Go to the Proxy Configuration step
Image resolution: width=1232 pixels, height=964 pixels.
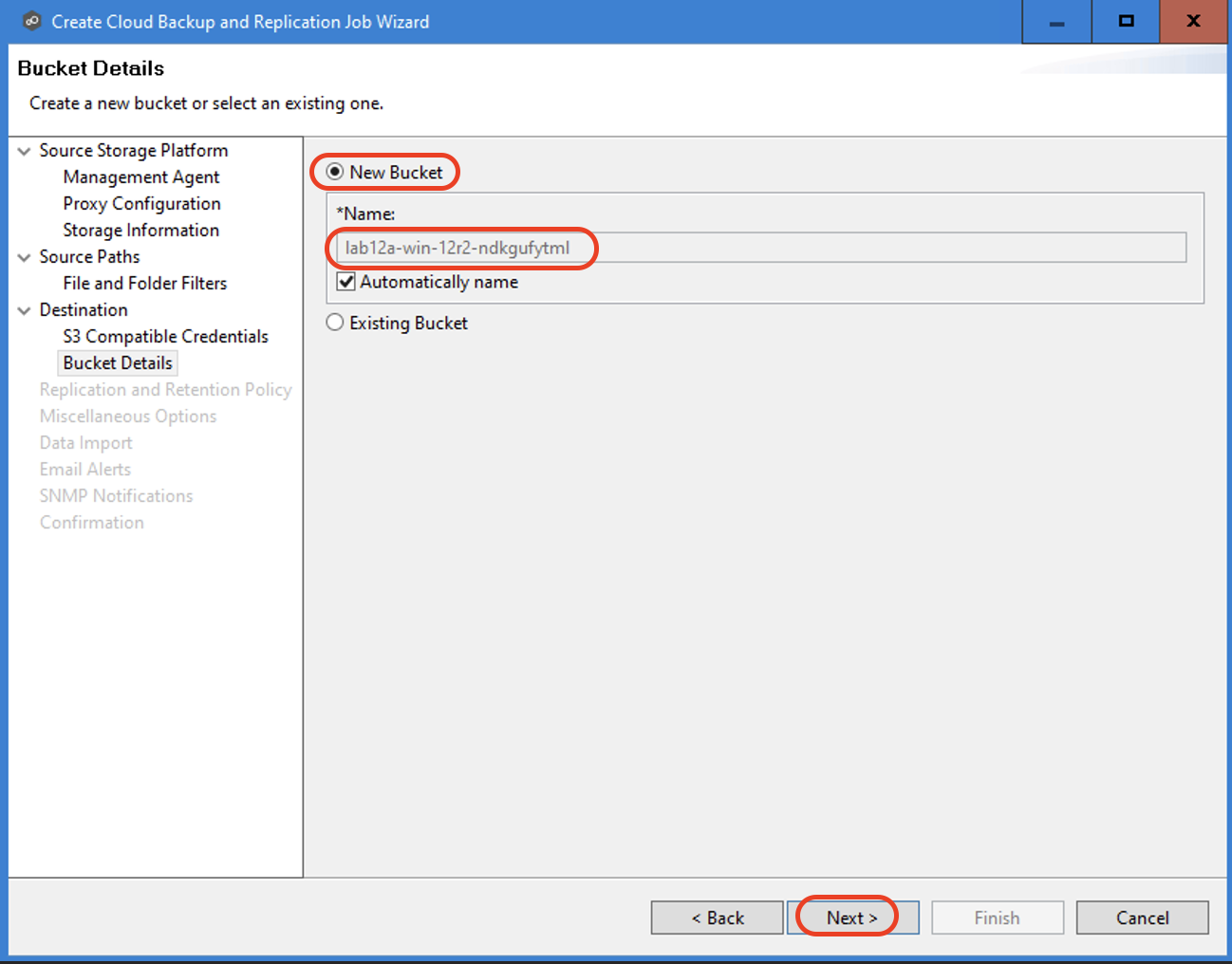[x=142, y=204]
